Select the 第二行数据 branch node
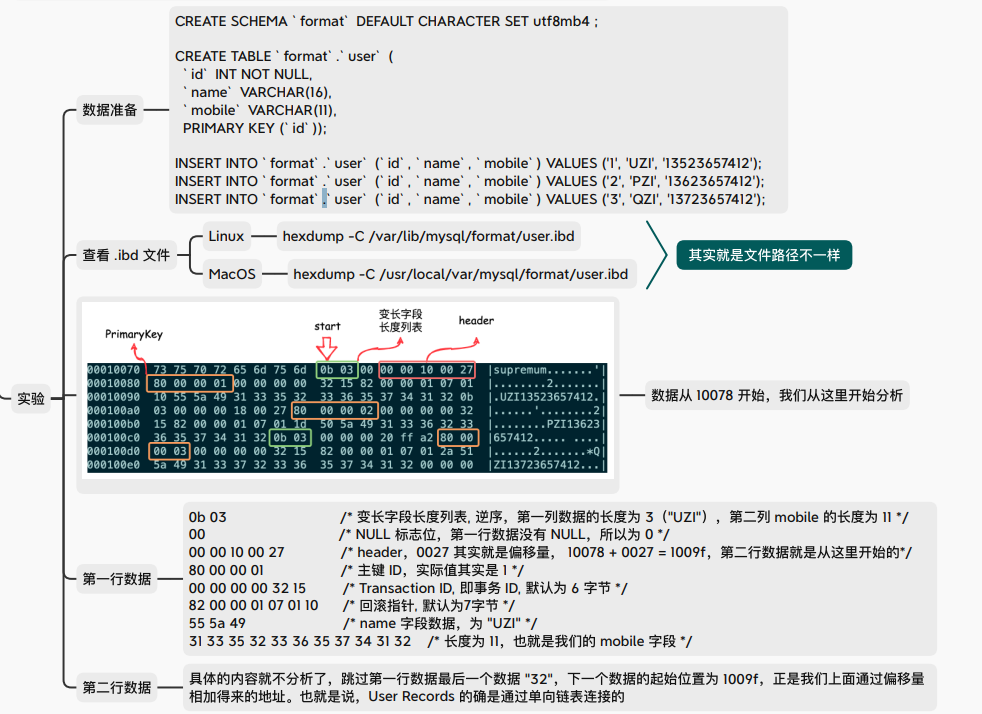982x714 pixels. pyautogui.click(x=117, y=687)
